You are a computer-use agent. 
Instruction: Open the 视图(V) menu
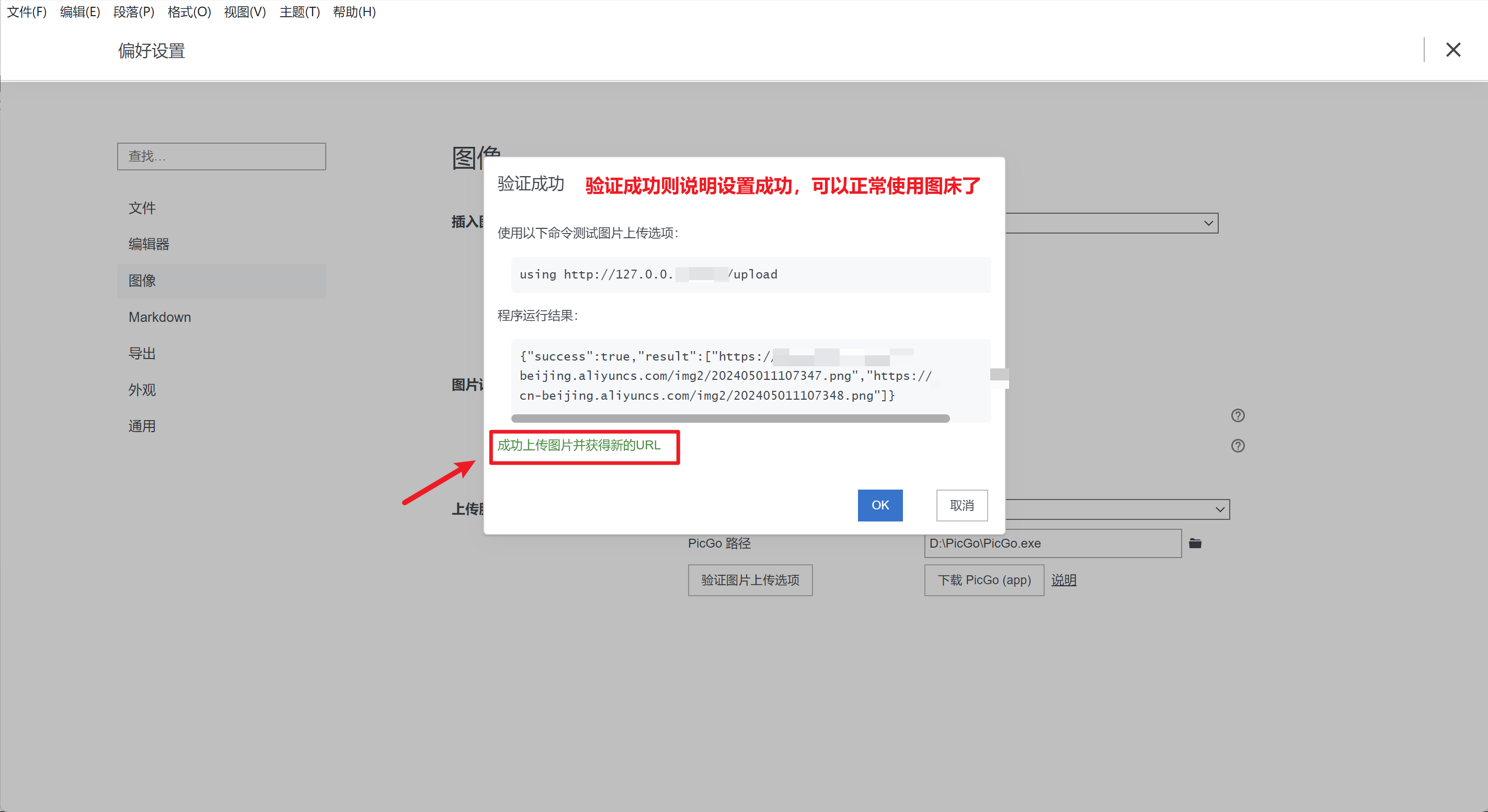tap(245, 11)
